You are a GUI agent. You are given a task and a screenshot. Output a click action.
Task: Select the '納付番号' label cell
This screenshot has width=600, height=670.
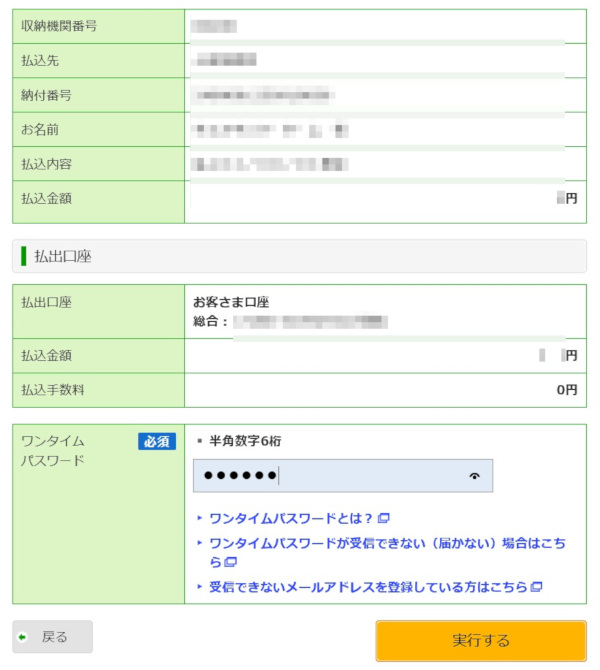(99, 95)
